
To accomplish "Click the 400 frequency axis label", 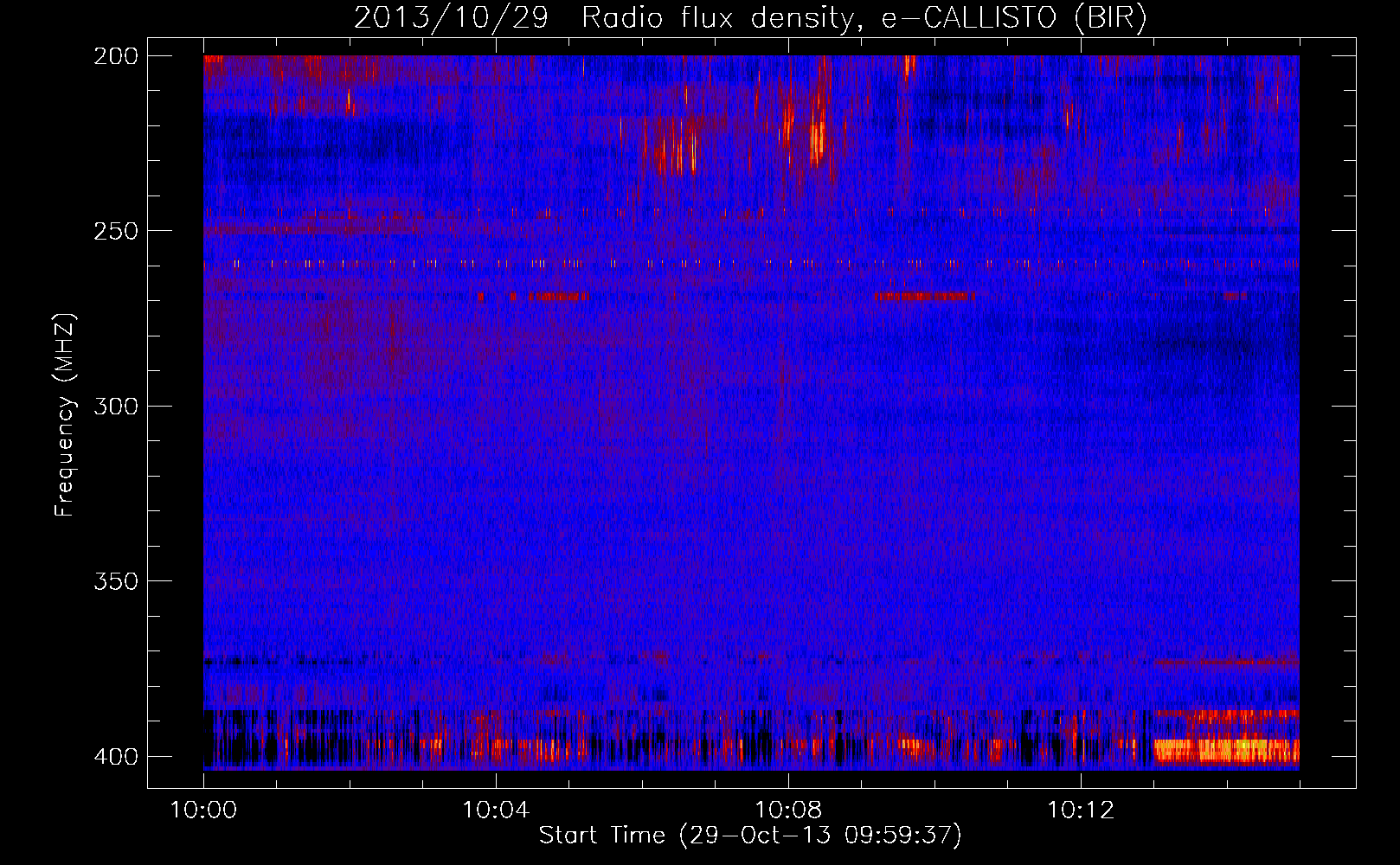I will (x=115, y=757).
